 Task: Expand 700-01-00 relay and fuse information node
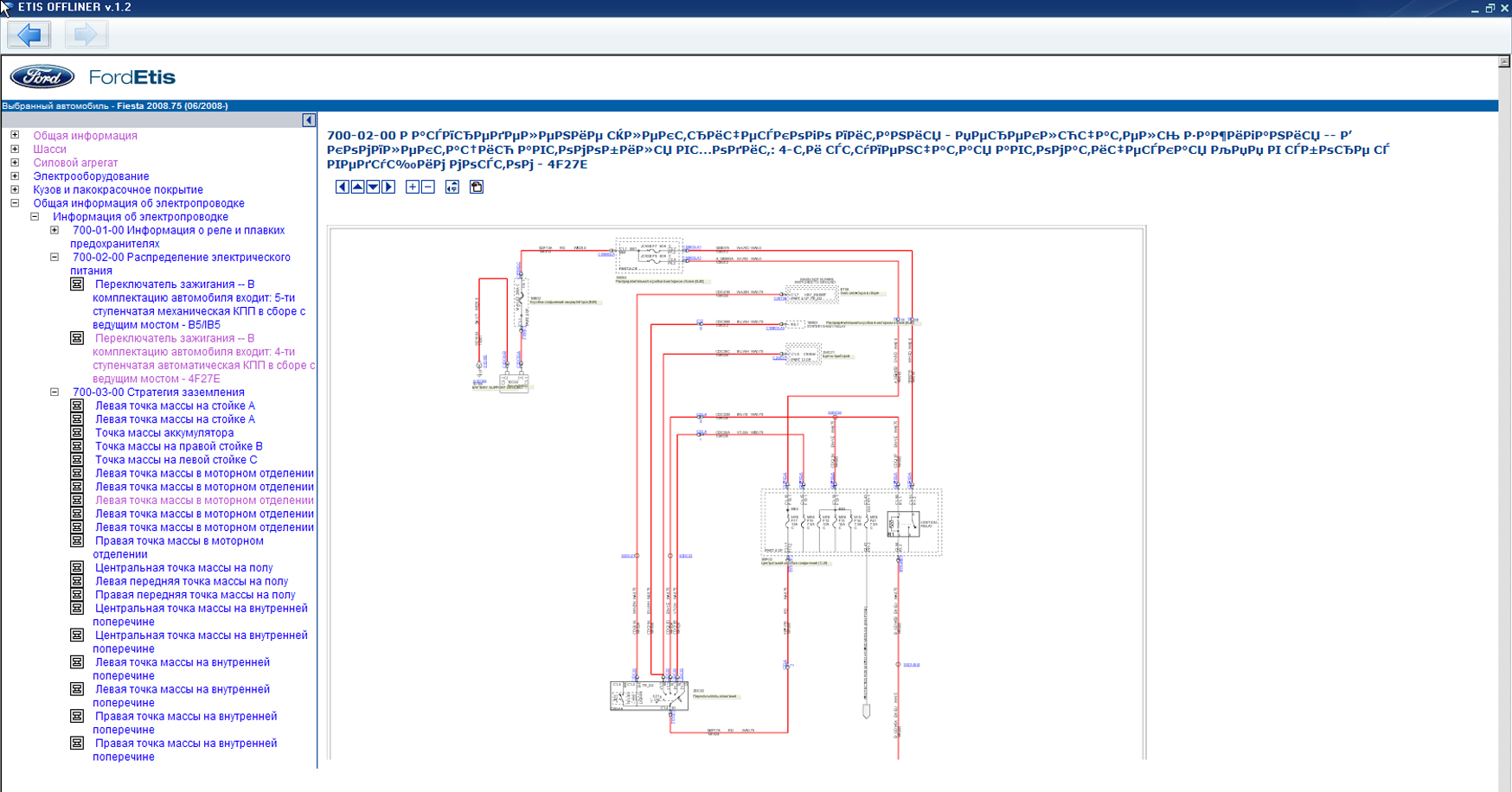(54, 231)
